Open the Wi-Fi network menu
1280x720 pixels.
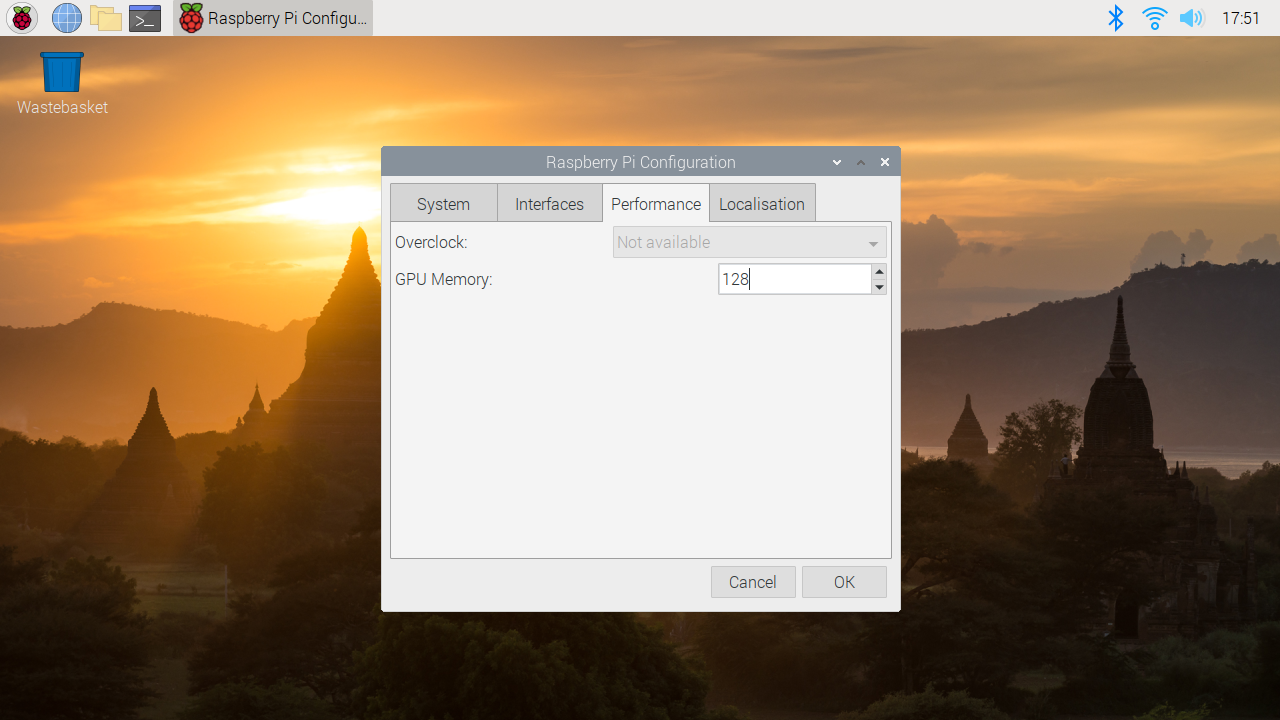coord(1155,18)
